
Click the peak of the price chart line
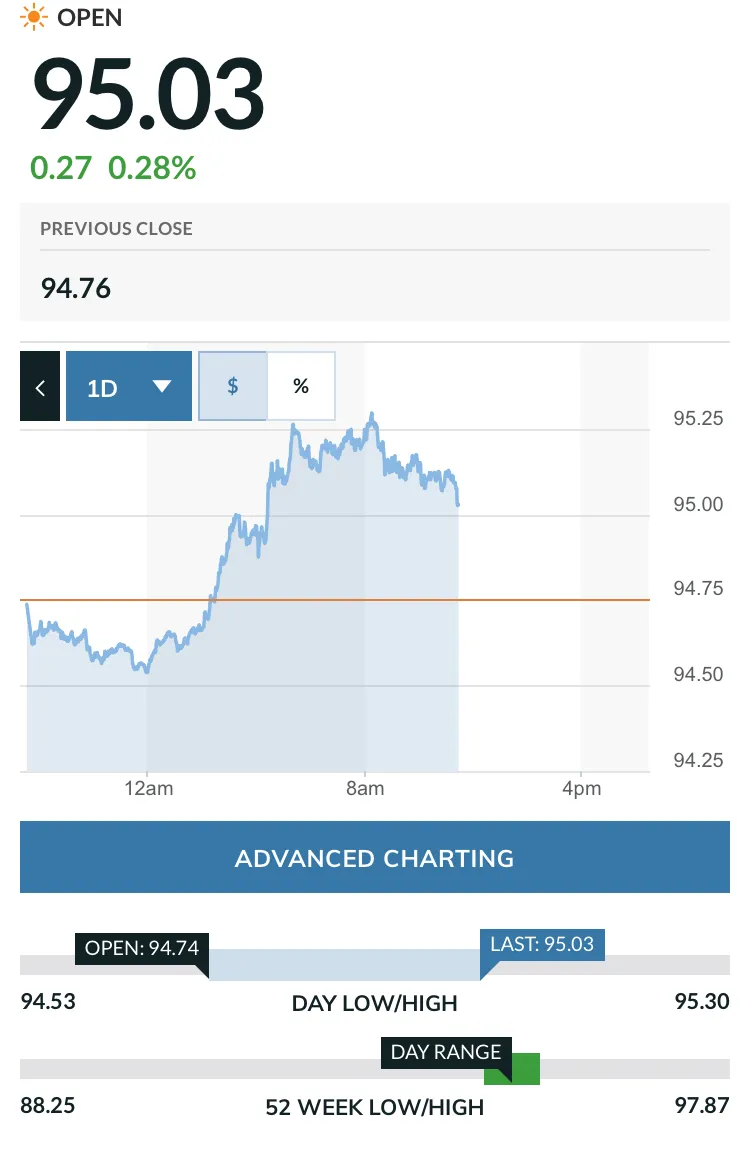[372, 416]
